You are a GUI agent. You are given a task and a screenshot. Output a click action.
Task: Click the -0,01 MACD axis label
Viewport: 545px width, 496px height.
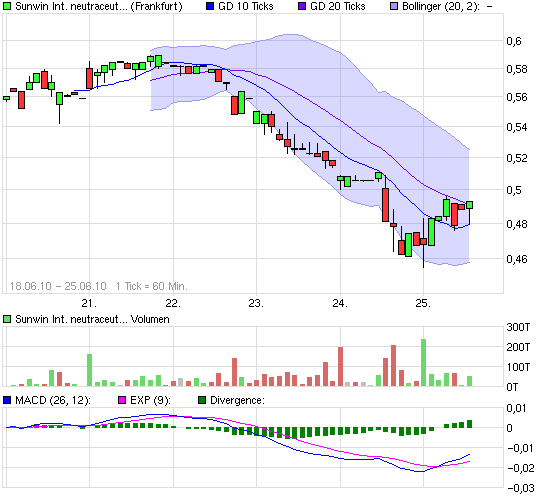click(x=521, y=448)
